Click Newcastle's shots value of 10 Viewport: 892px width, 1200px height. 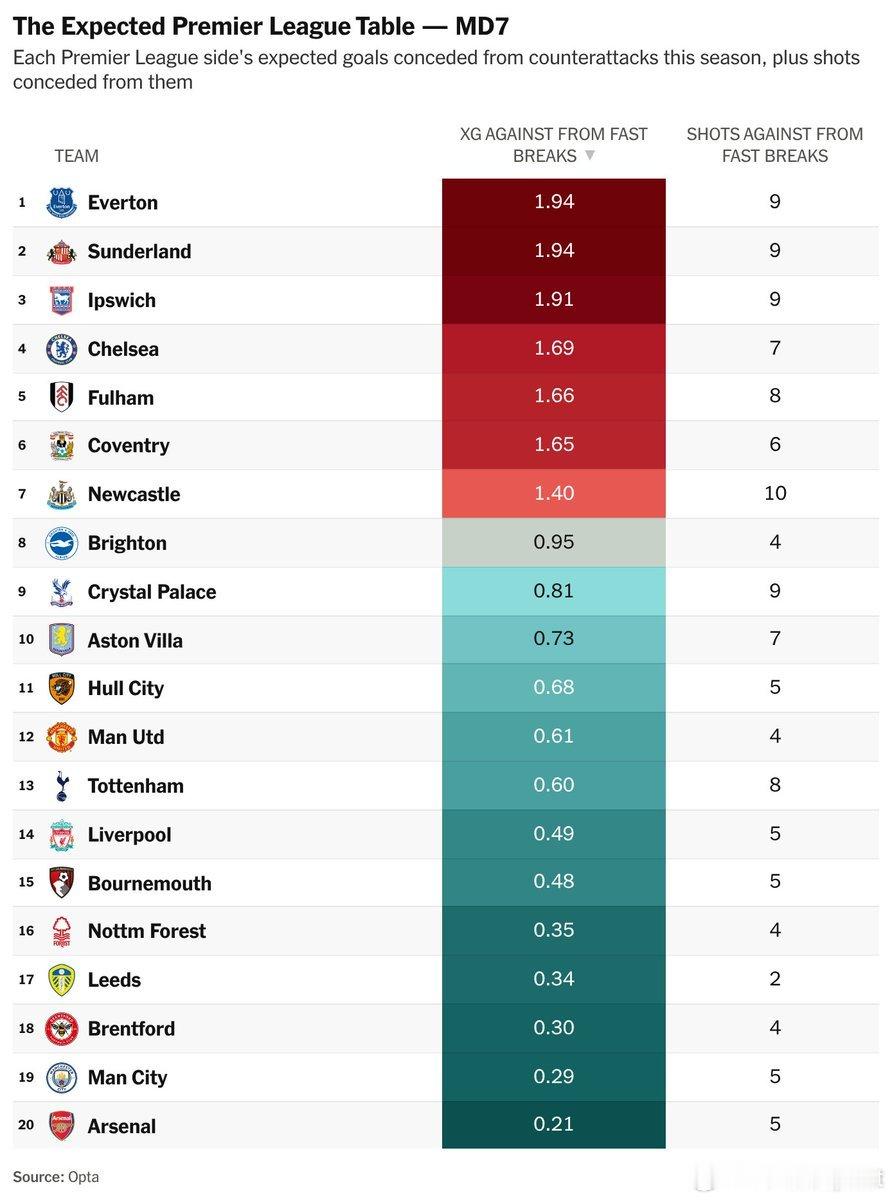(x=775, y=493)
